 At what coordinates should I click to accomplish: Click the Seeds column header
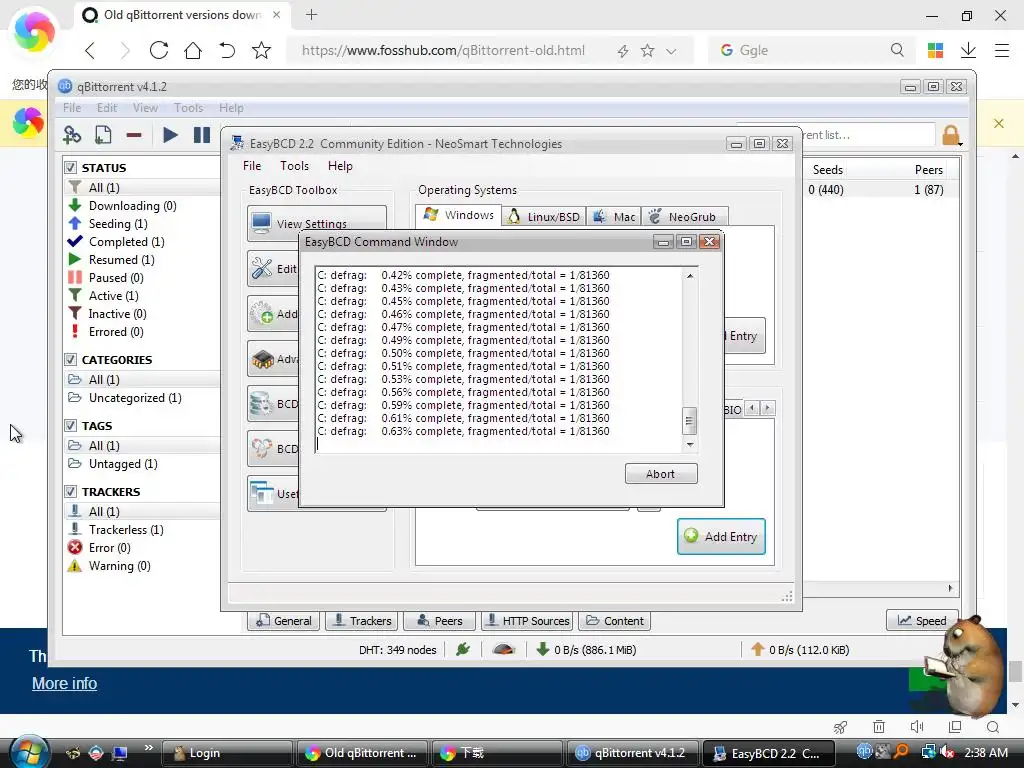tap(827, 170)
